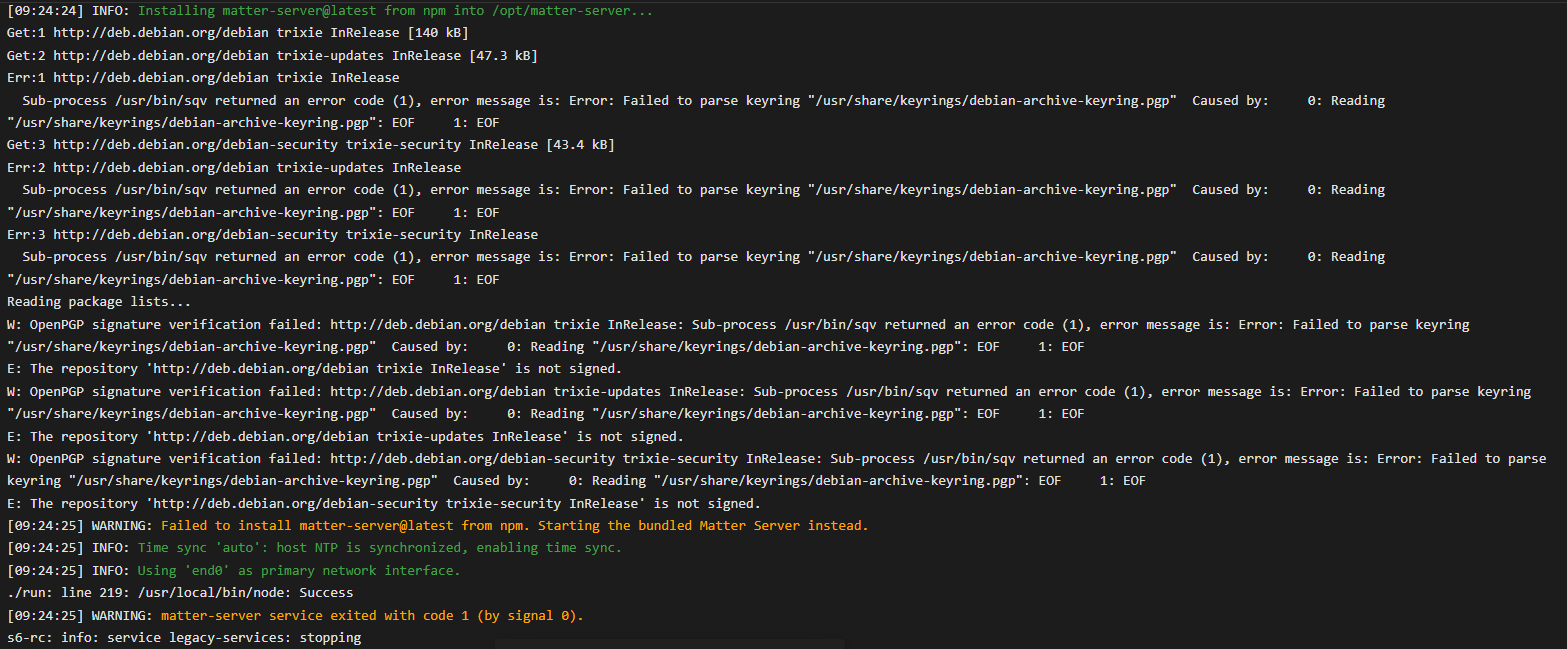Click the 'W: OpenPGP signature verification failed' trixie-updates warning
Image resolution: width=1567 pixels, height=649 pixels.
tap(769, 402)
